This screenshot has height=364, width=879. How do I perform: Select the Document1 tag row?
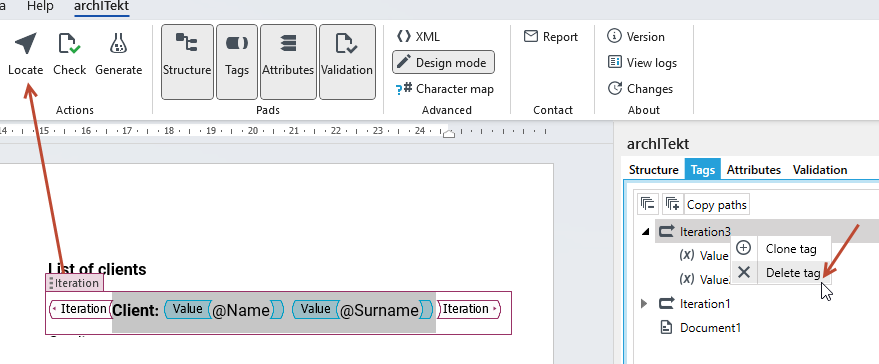(x=710, y=328)
